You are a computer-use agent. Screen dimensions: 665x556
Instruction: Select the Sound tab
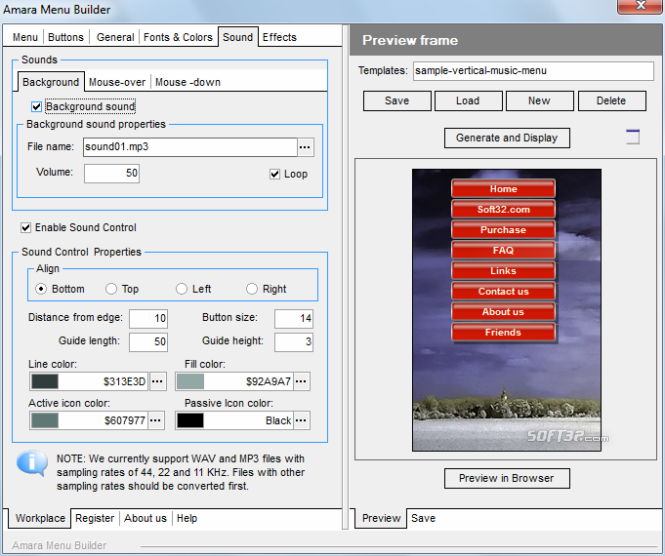click(x=238, y=37)
